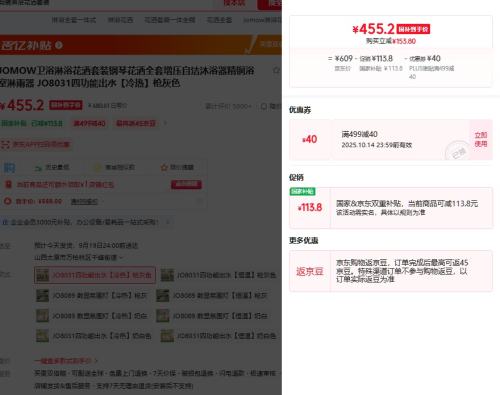Expand promotions with the arrow after the coupon tags

165,123
